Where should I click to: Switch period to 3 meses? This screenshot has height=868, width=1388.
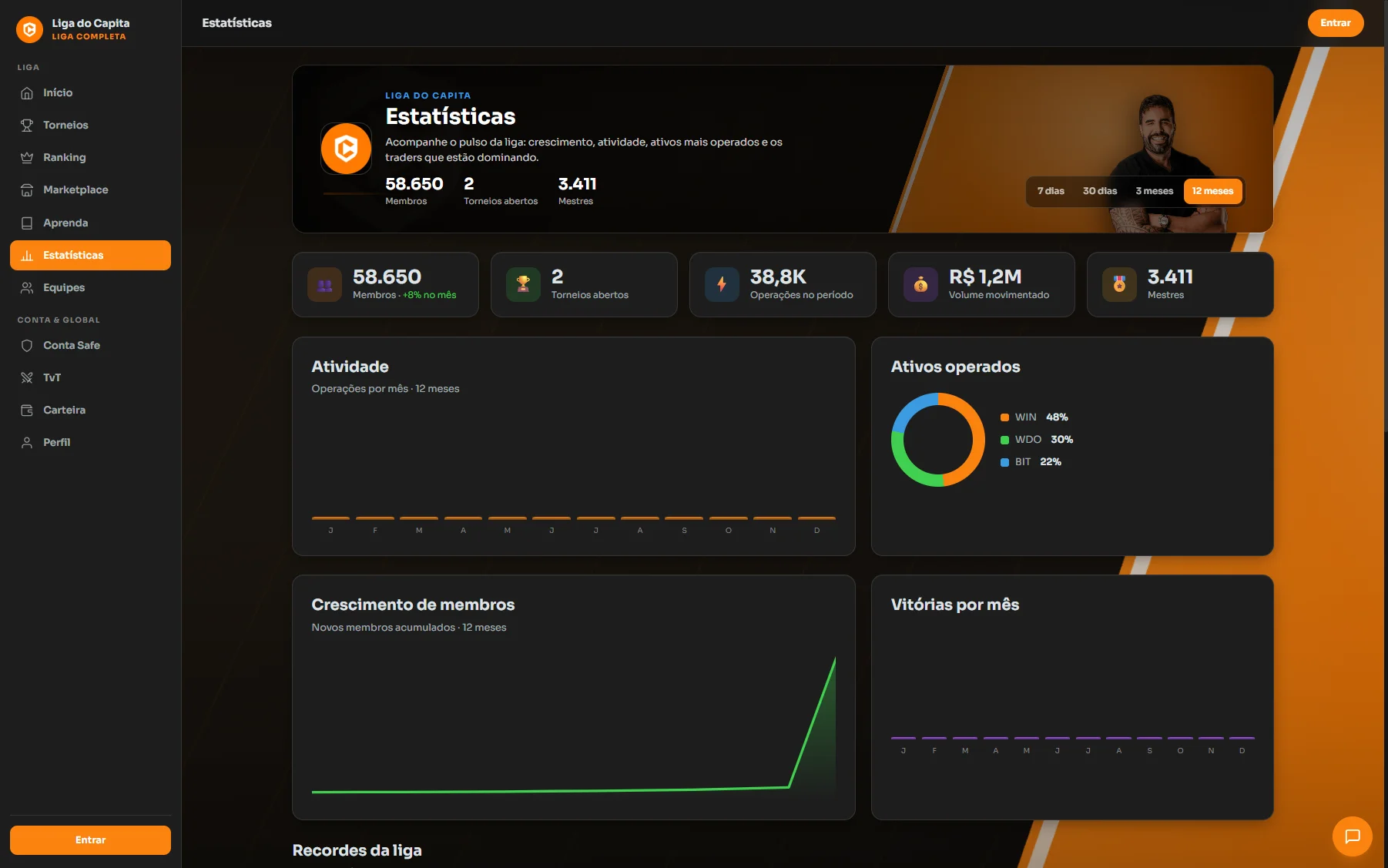pyautogui.click(x=1154, y=191)
